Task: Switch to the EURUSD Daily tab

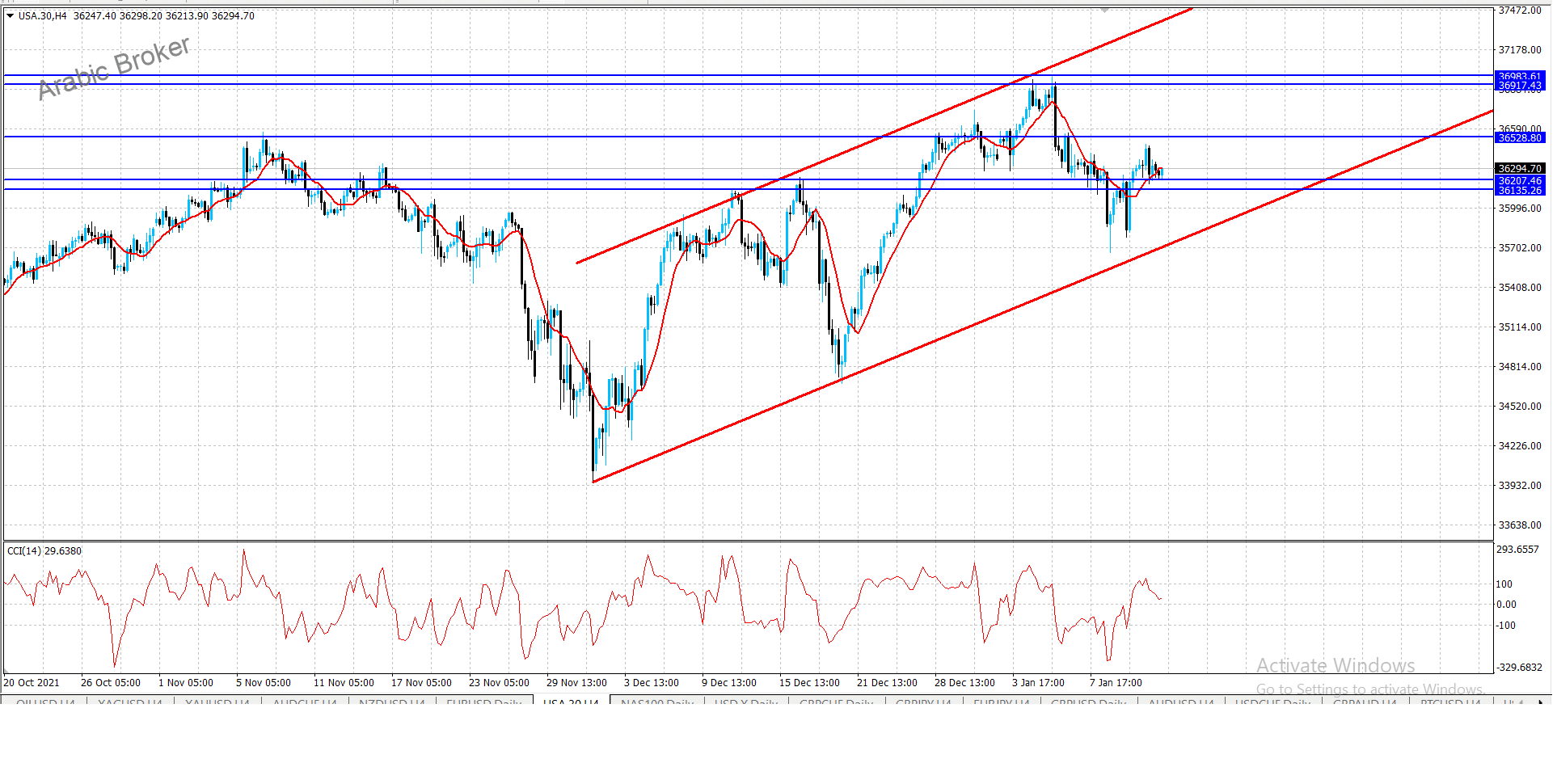Action: 484,702
